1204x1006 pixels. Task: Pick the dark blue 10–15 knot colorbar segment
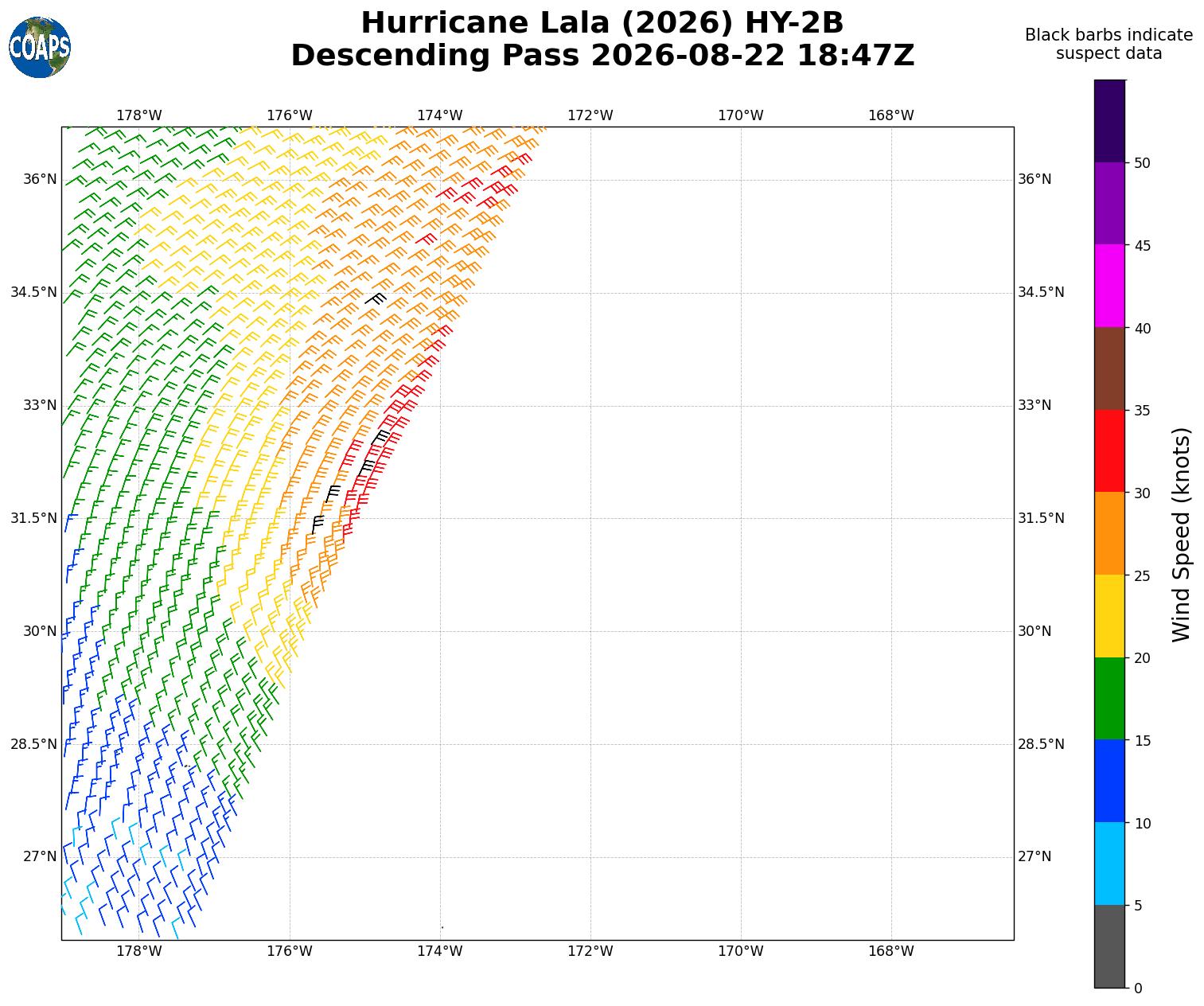coord(1110,781)
